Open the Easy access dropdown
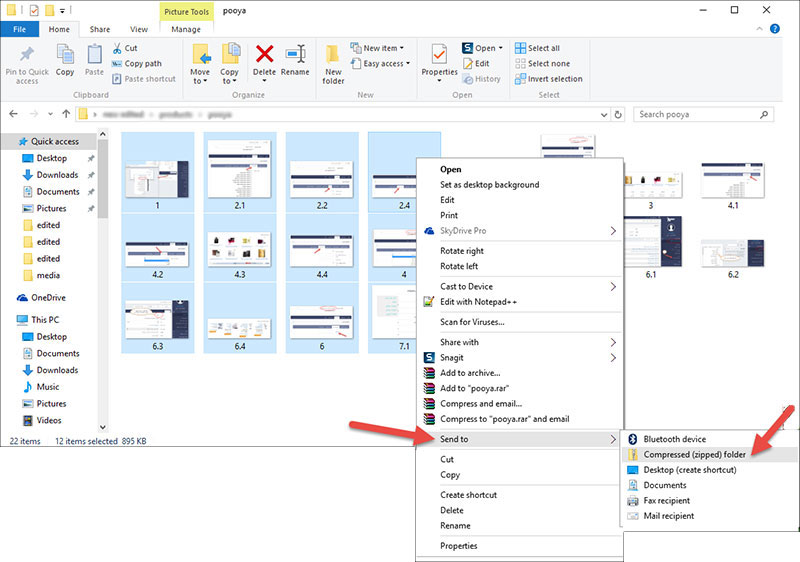 (x=384, y=64)
